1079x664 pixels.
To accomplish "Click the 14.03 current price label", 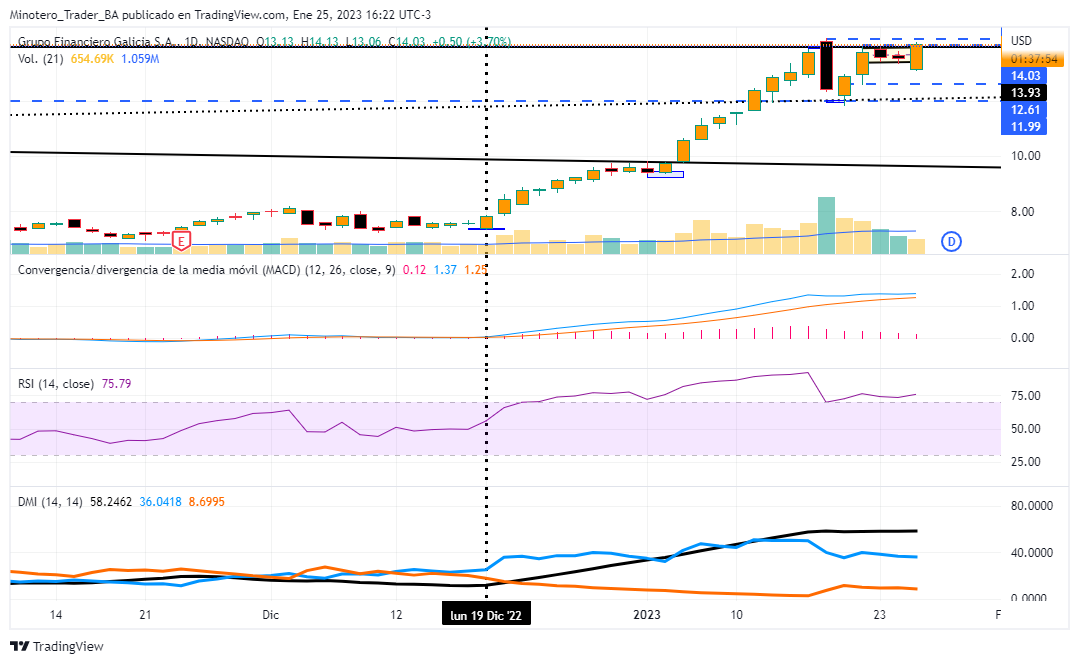I will point(1026,76).
